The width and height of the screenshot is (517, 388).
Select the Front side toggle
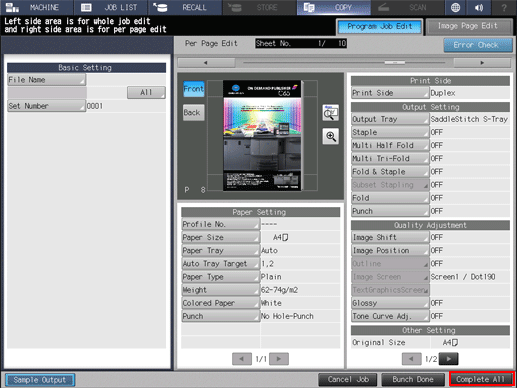coord(194,89)
